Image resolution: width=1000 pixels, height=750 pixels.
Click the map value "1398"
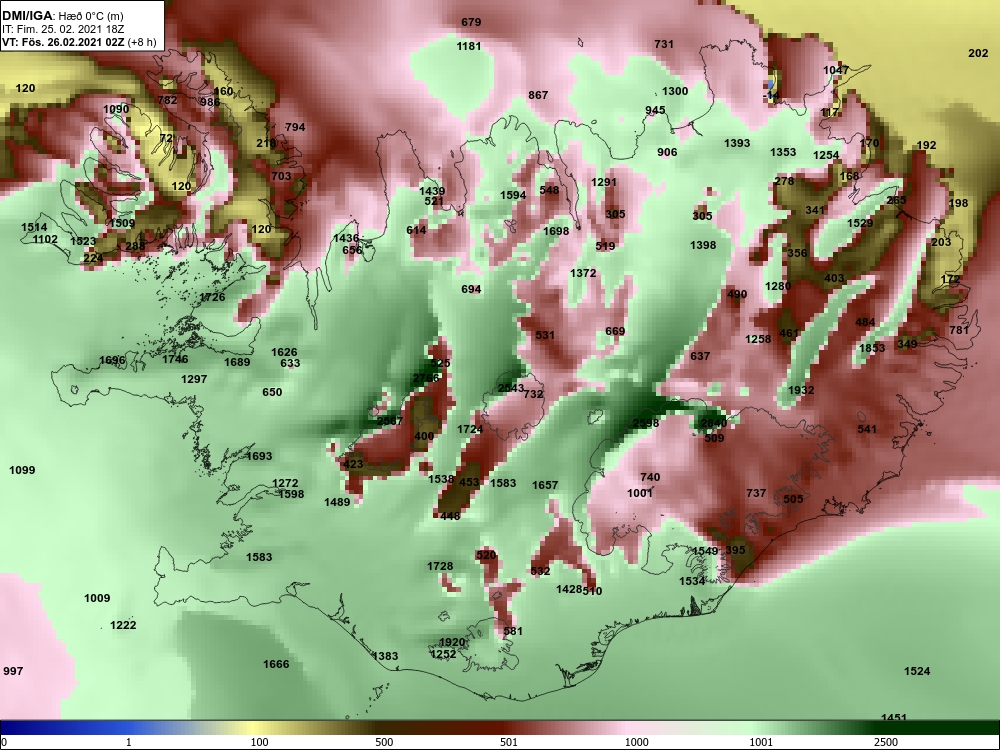(x=703, y=246)
